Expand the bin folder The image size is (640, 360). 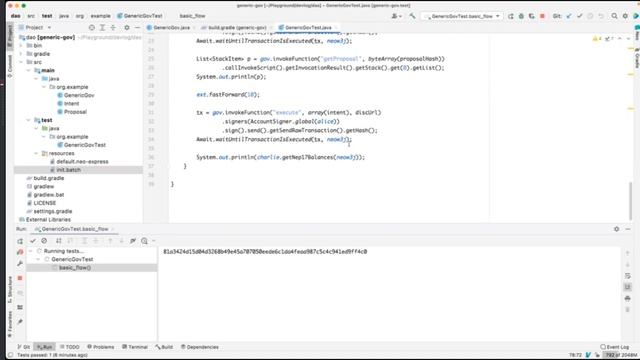[x=21, y=45]
